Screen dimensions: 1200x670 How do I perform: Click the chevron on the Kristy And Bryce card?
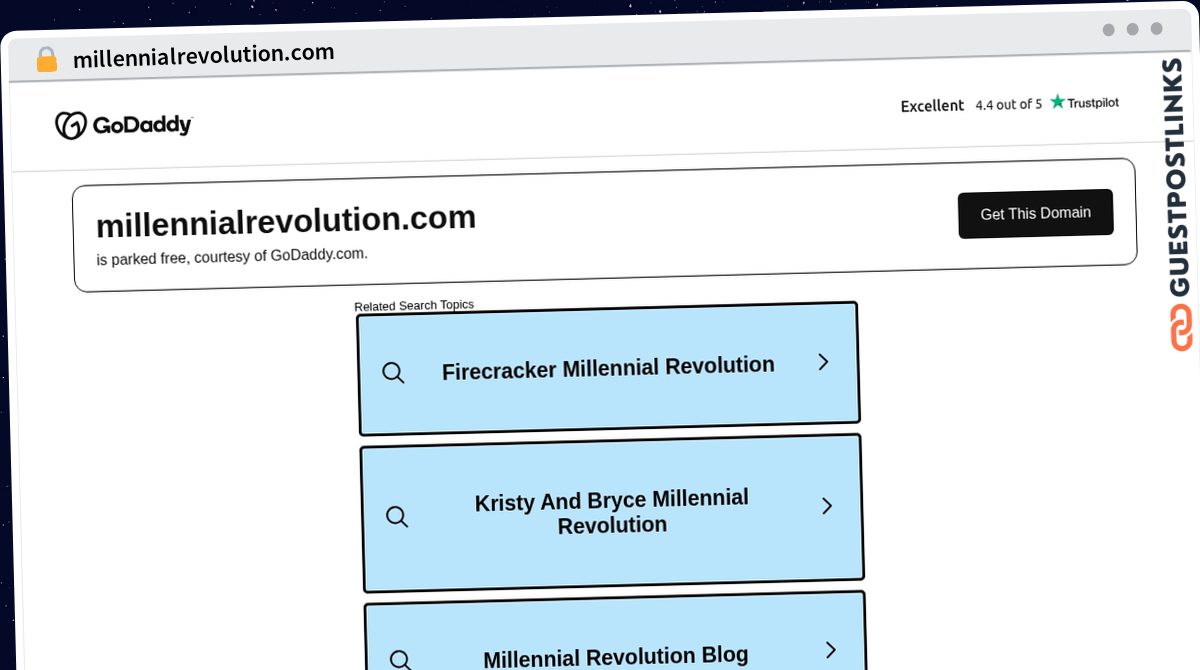click(x=827, y=506)
